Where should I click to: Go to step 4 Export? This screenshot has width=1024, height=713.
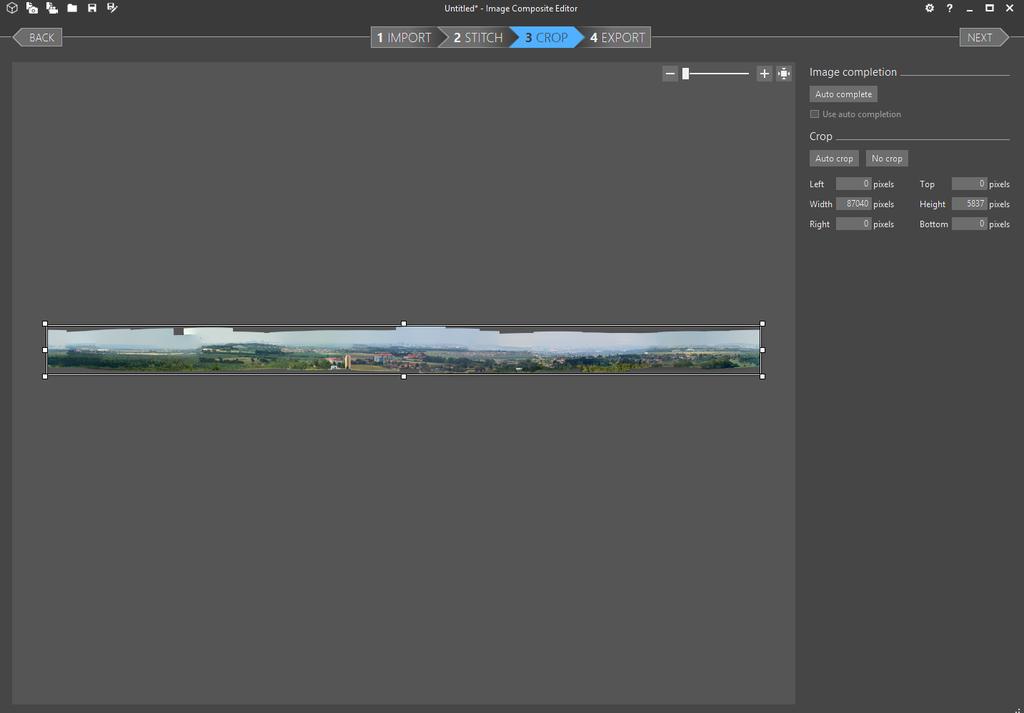[x=618, y=37]
